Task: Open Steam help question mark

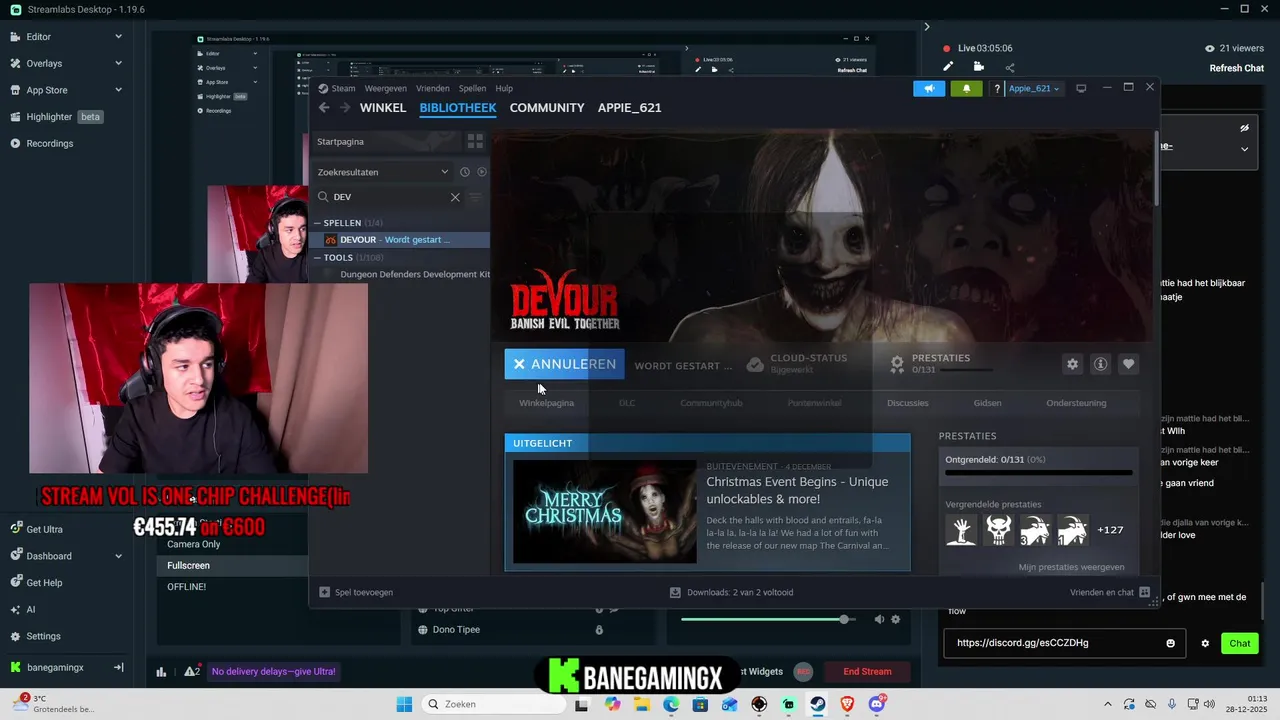Action: (x=996, y=88)
